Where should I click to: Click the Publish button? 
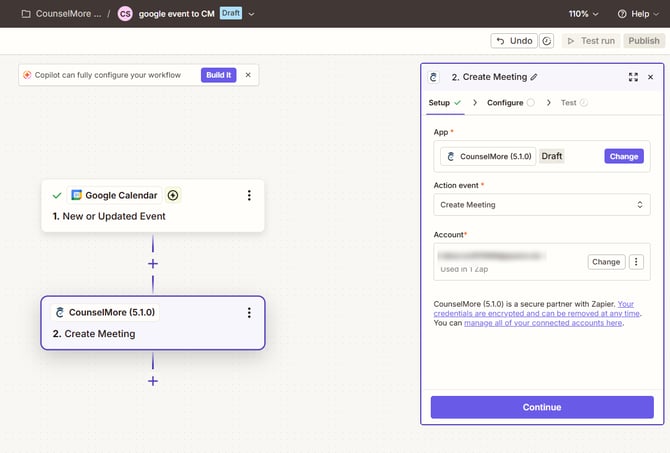coord(644,41)
